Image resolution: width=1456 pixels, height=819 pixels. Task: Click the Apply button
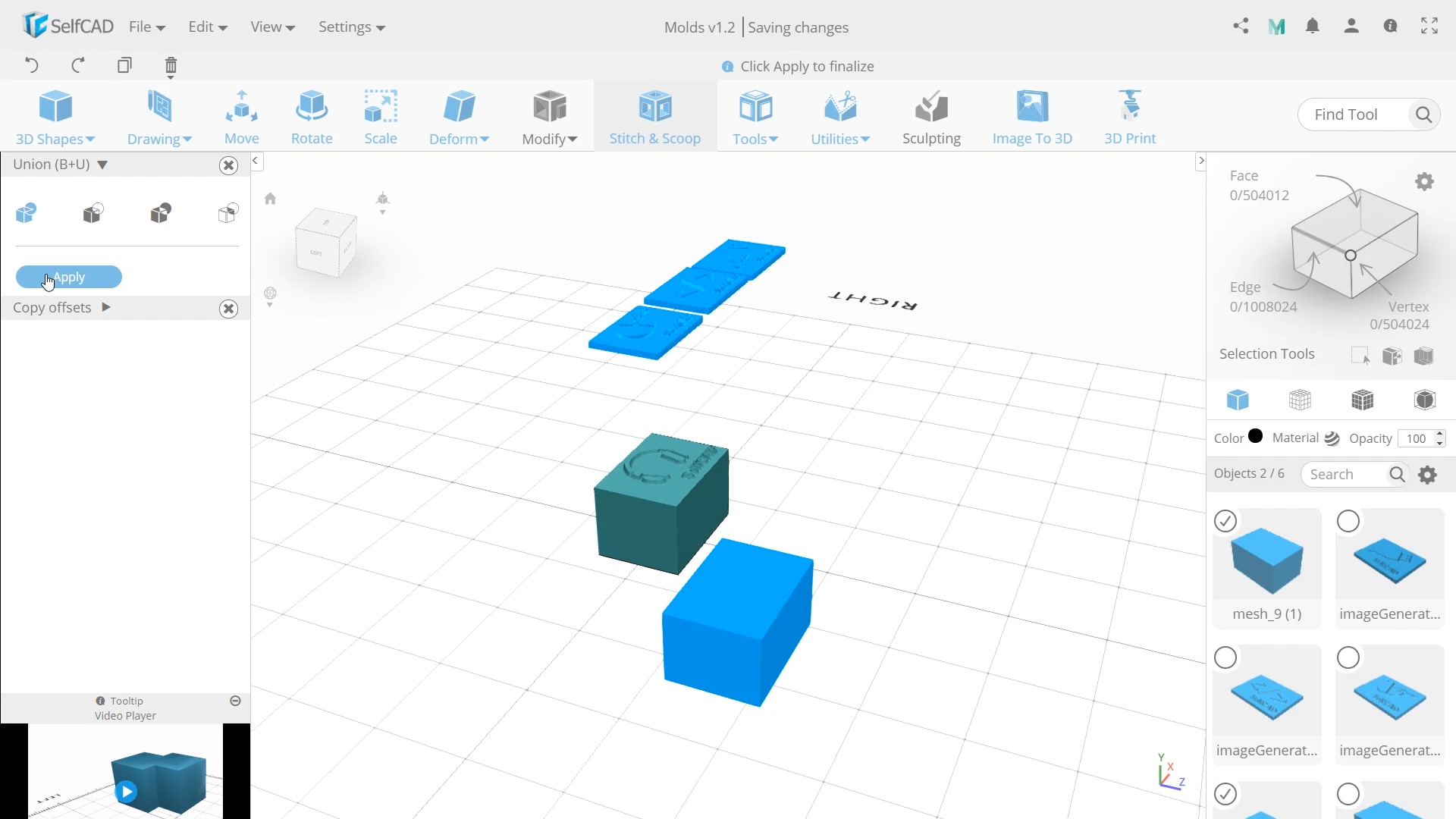click(x=69, y=277)
